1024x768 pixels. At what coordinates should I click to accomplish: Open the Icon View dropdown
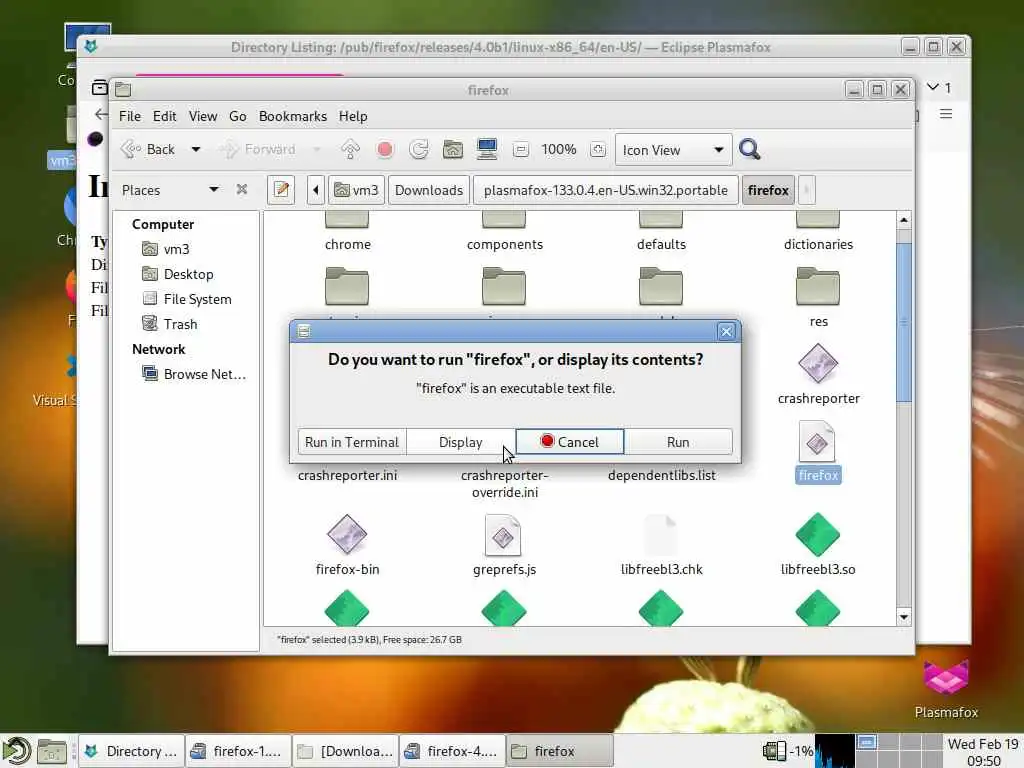coord(673,150)
